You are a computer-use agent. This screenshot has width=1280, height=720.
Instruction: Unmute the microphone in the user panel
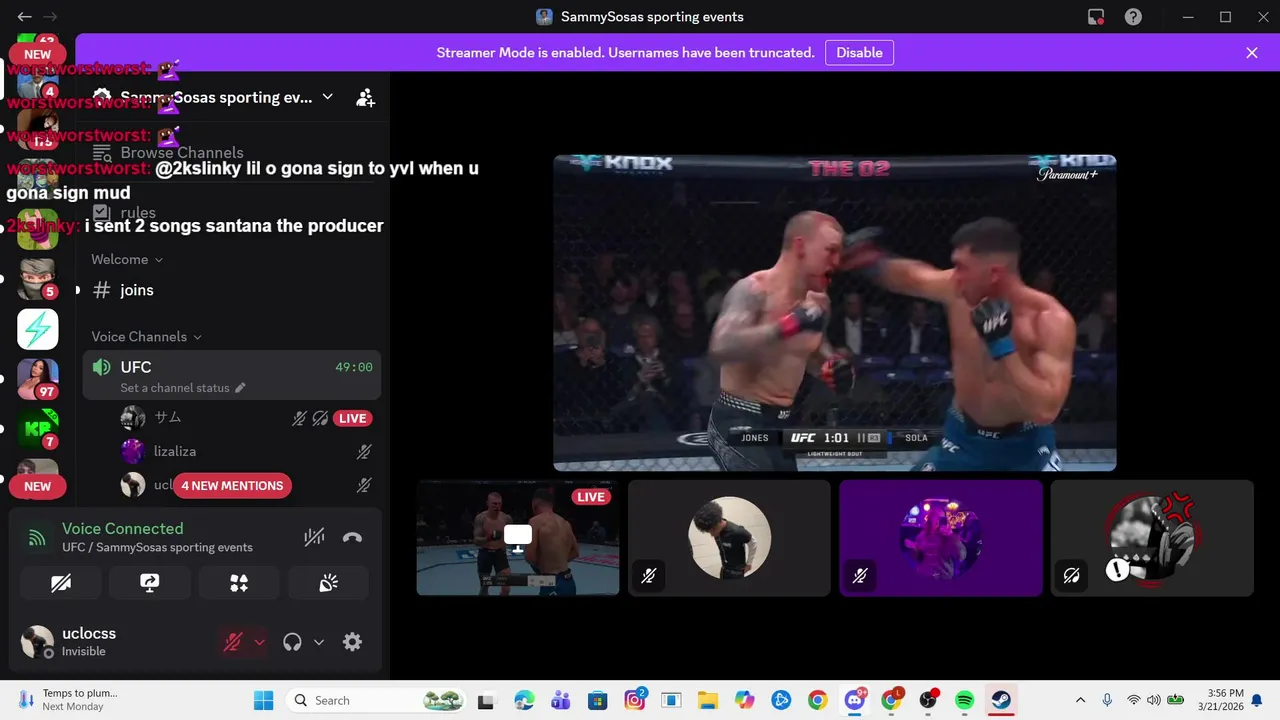click(233, 642)
